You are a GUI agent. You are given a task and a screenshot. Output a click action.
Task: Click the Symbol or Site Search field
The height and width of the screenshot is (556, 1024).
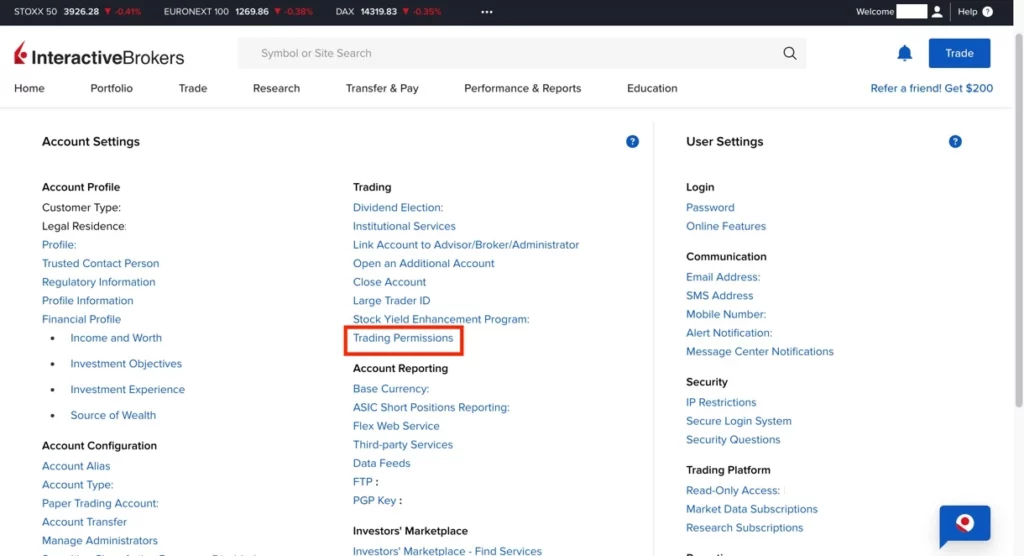[510, 54]
